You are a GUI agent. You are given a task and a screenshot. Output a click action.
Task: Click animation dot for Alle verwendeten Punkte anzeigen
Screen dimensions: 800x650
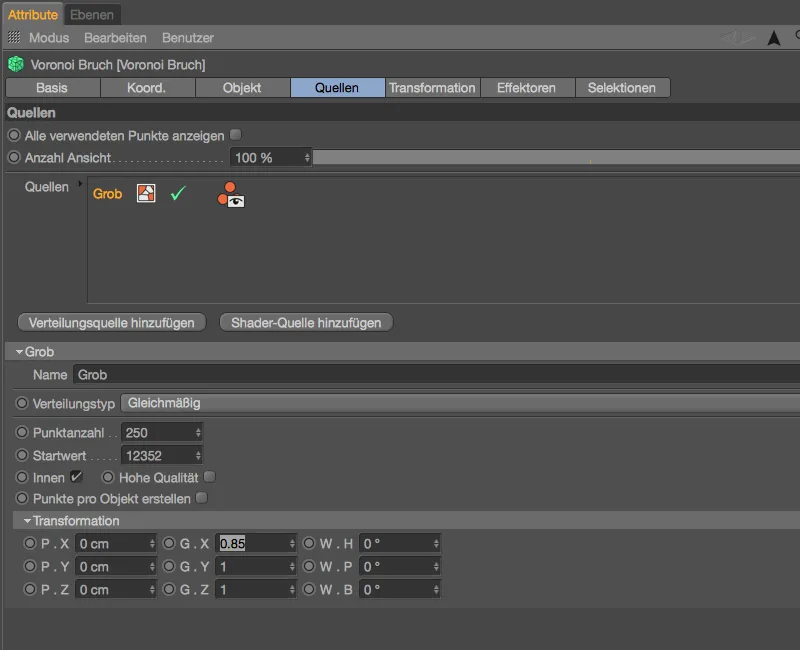pyautogui.click(x=14, y=135)
